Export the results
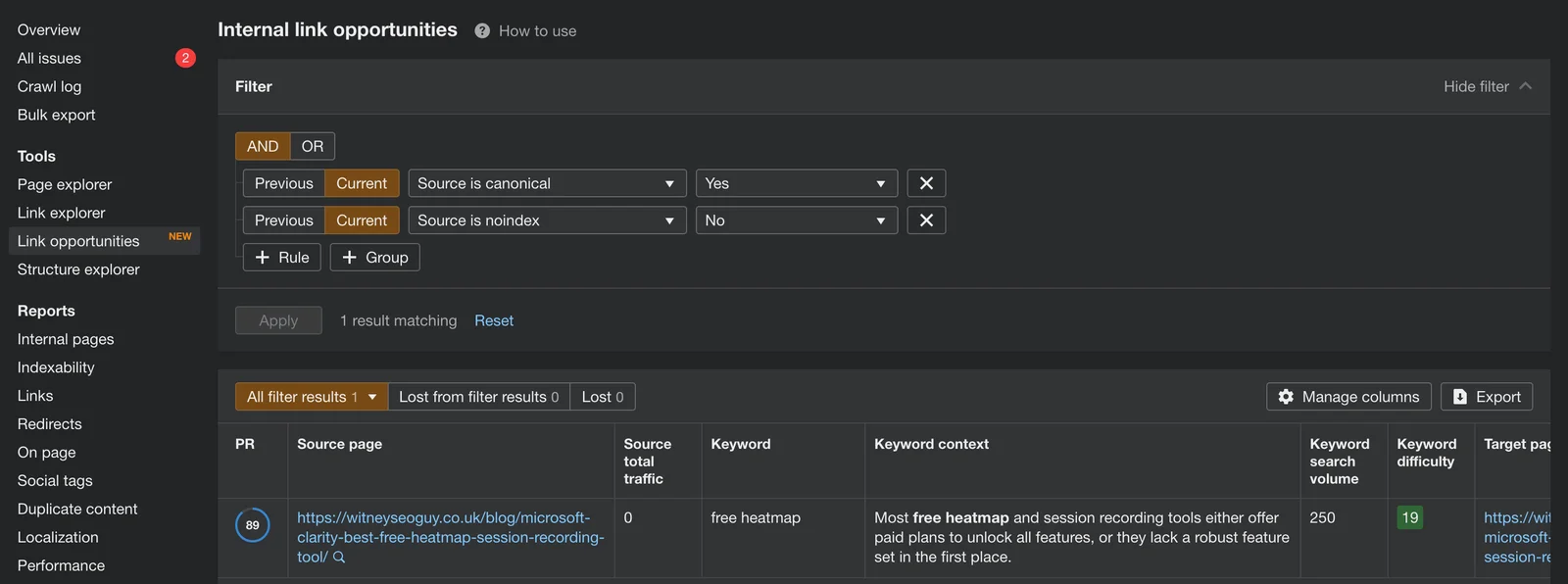Image resolution: width=1568 pixels, height=584 pixels. point(1487,397)
